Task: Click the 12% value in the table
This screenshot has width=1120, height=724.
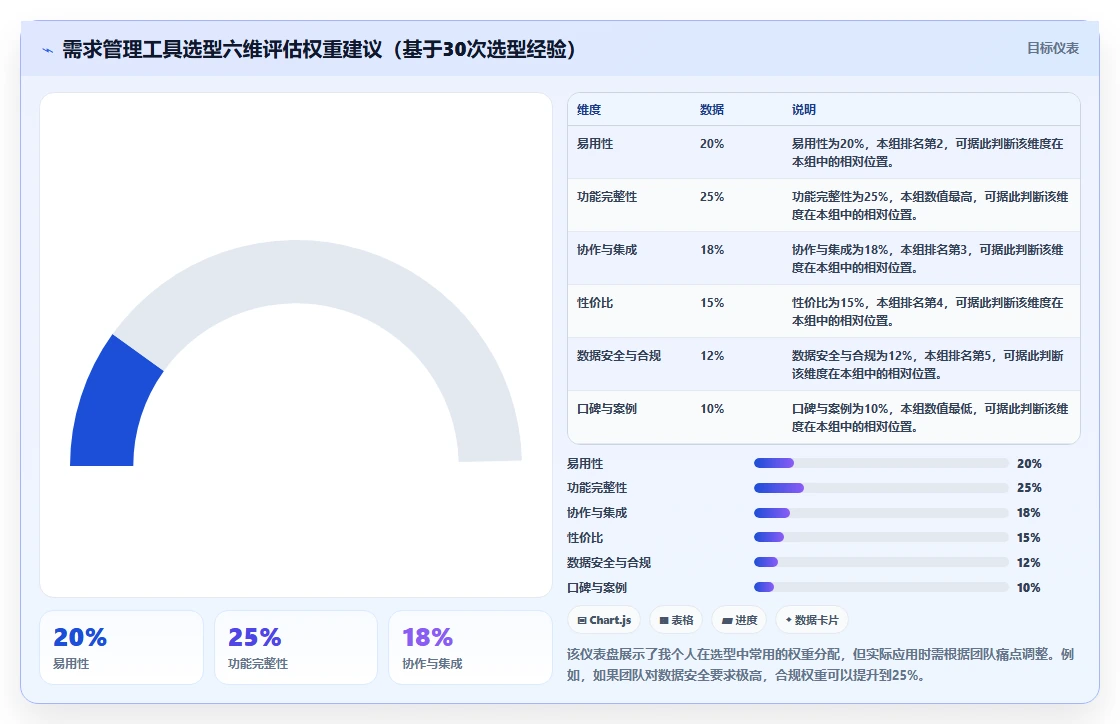Action: click(x=712, y=356)
